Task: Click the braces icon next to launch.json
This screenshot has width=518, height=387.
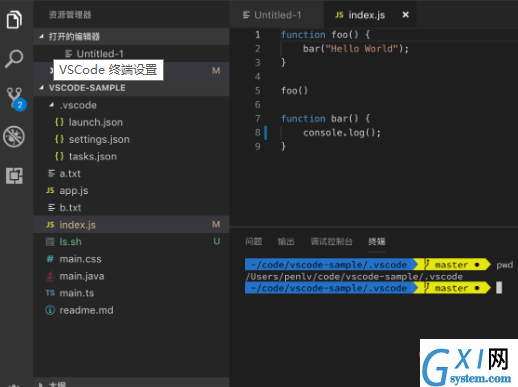Action: 59,122
